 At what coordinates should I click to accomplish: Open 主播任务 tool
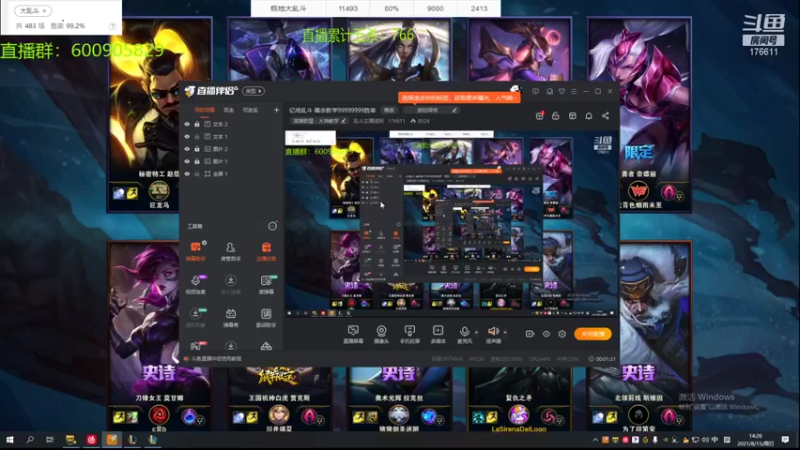[266, 251]
